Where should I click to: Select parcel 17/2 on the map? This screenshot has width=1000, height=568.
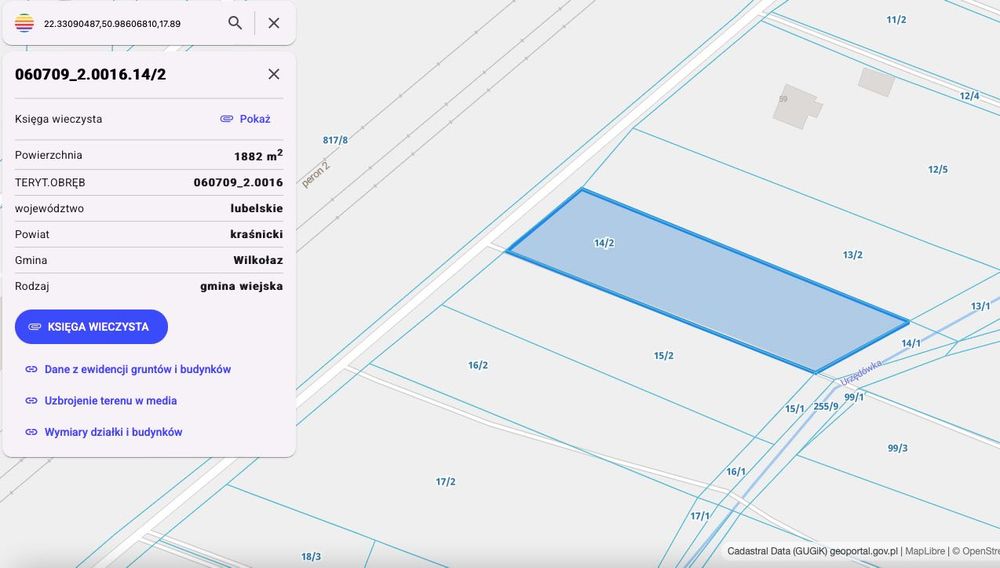tap(445, 482)
